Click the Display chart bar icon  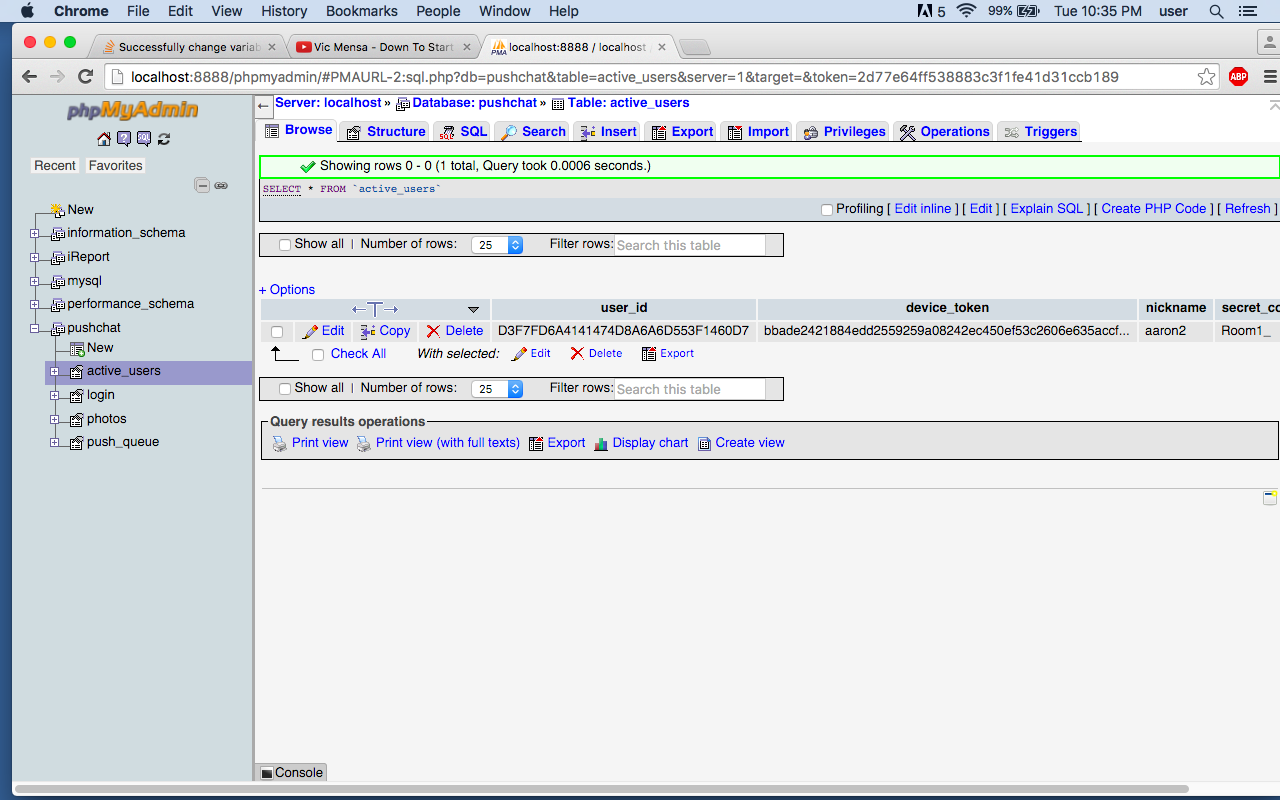[601, 443]
